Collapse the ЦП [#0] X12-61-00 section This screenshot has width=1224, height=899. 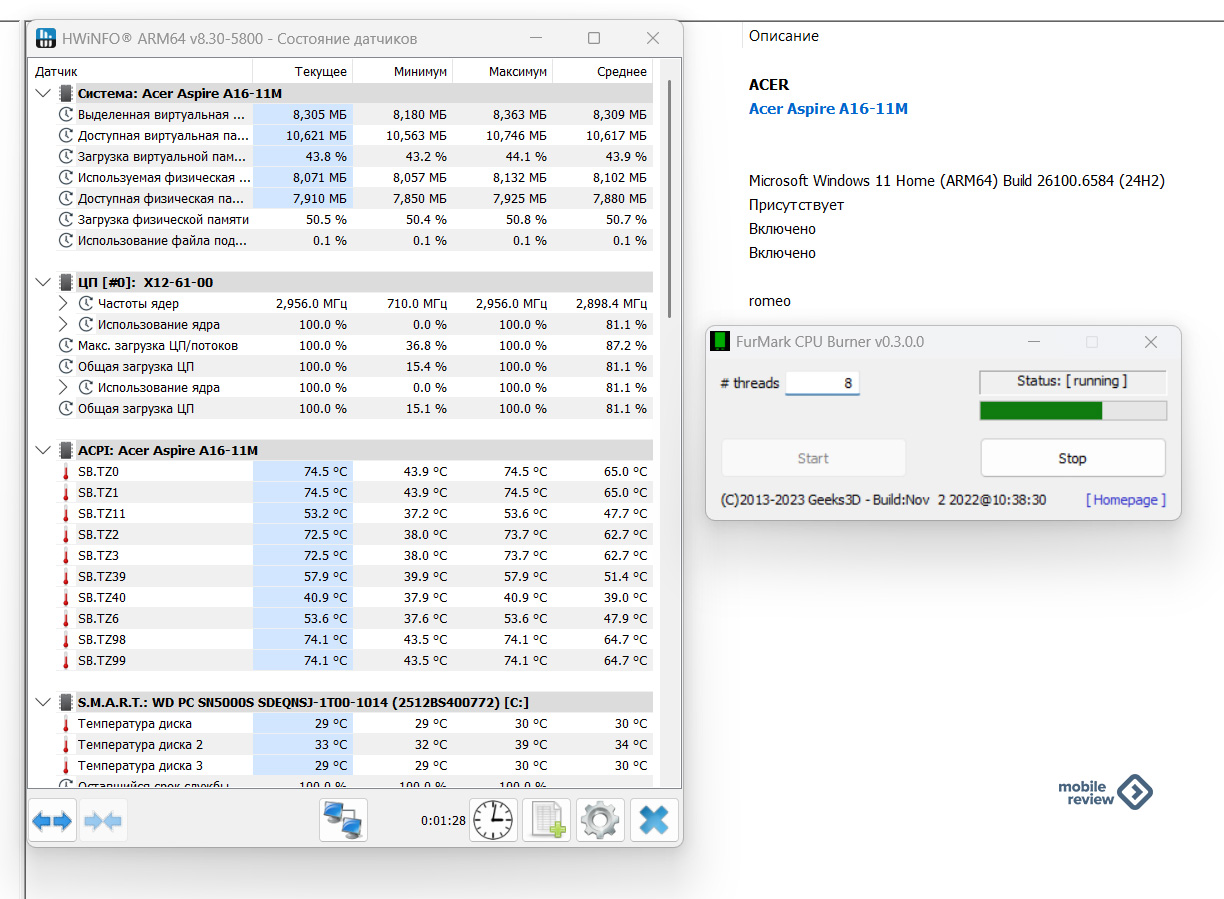click(x=42, y=282)
